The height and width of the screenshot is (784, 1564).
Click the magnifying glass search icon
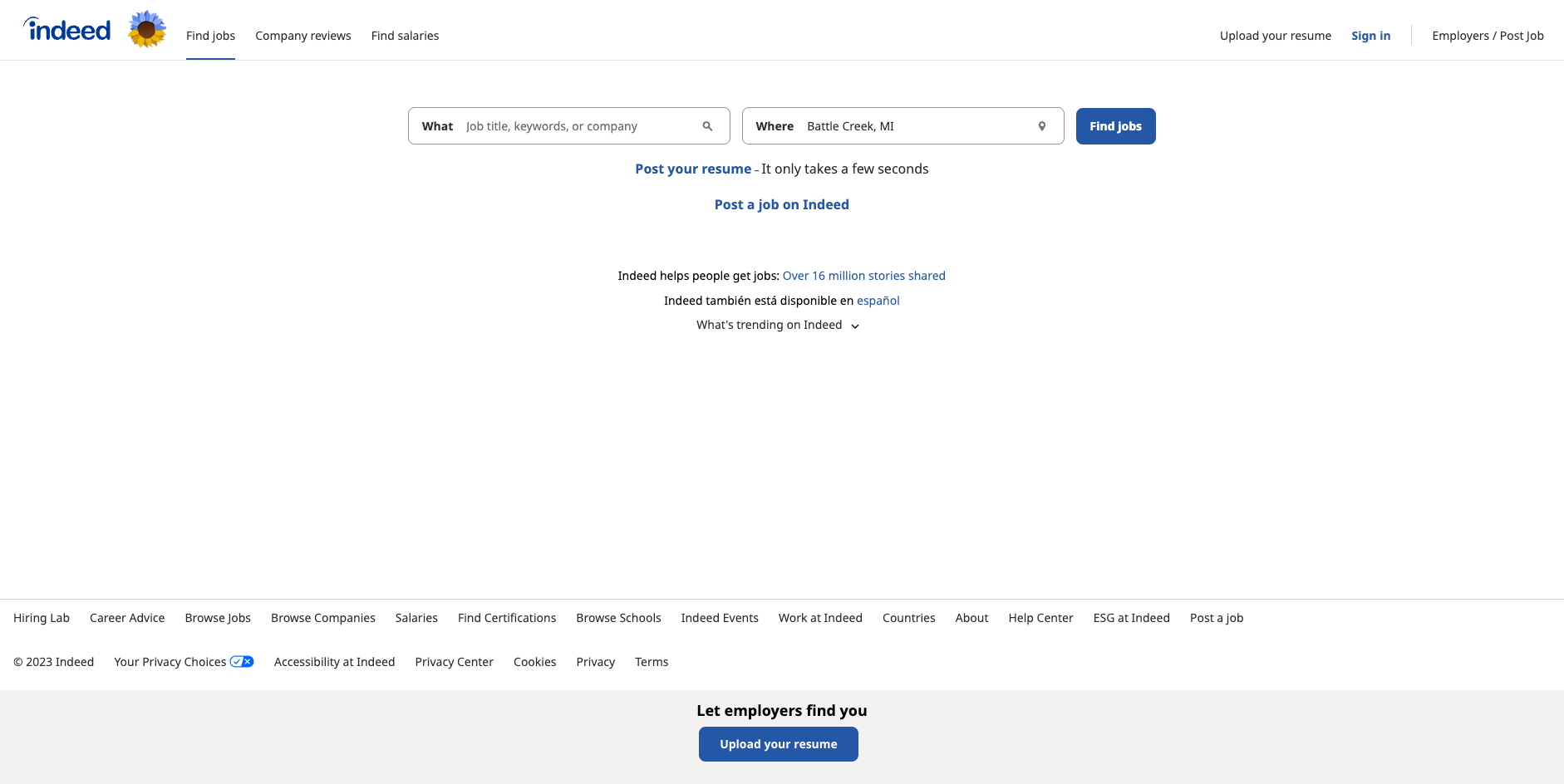[x=707, y=126]
